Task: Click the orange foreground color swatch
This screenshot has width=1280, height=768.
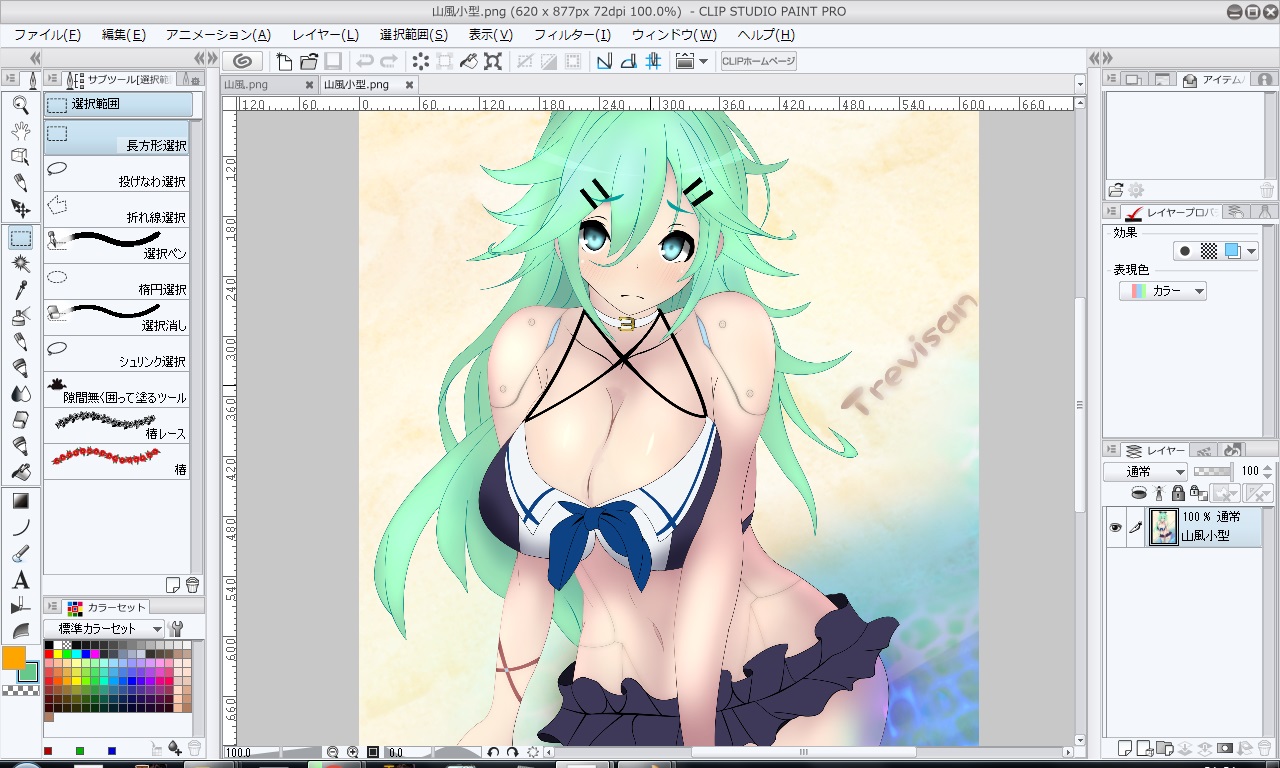Action: tap(14, 657)
